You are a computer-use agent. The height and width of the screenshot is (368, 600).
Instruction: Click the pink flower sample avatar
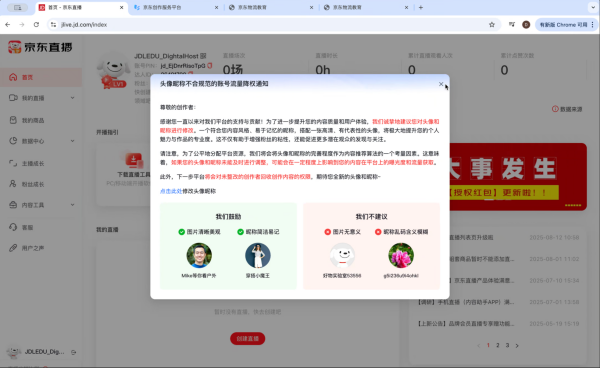(401, 256)
